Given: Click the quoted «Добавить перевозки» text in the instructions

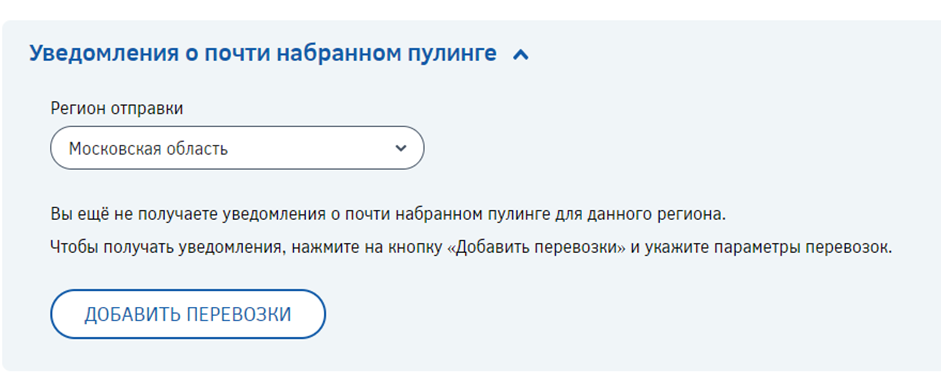Looking at the screenshot, I should (x=536, y=248).
